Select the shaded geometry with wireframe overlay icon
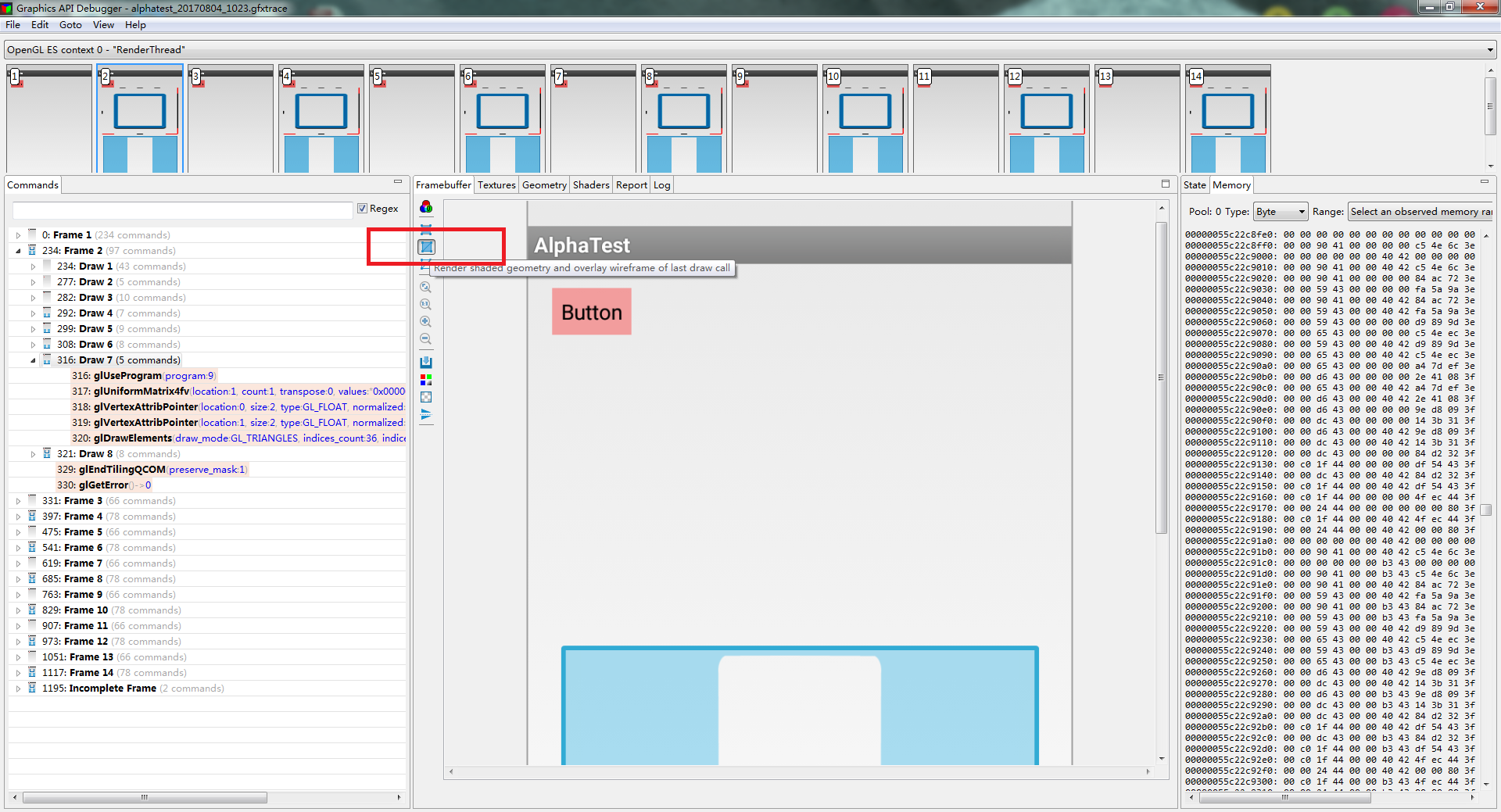 tap(426, 246)
